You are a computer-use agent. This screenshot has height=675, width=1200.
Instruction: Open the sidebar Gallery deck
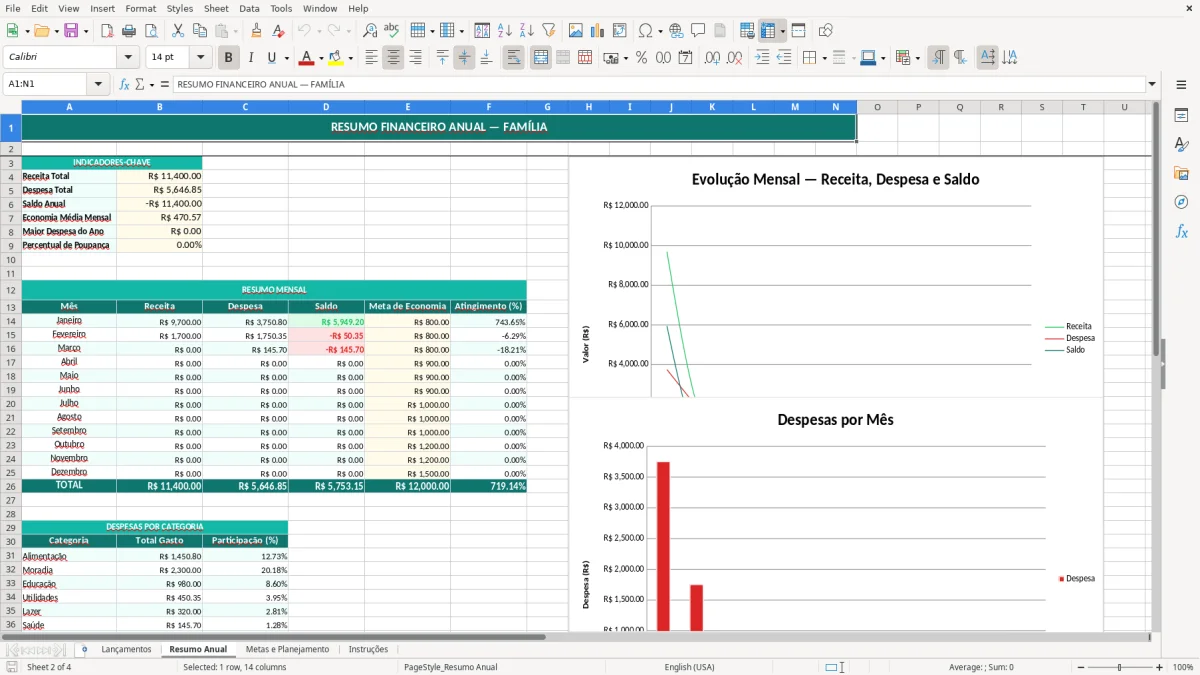[x=1181, y=173]
